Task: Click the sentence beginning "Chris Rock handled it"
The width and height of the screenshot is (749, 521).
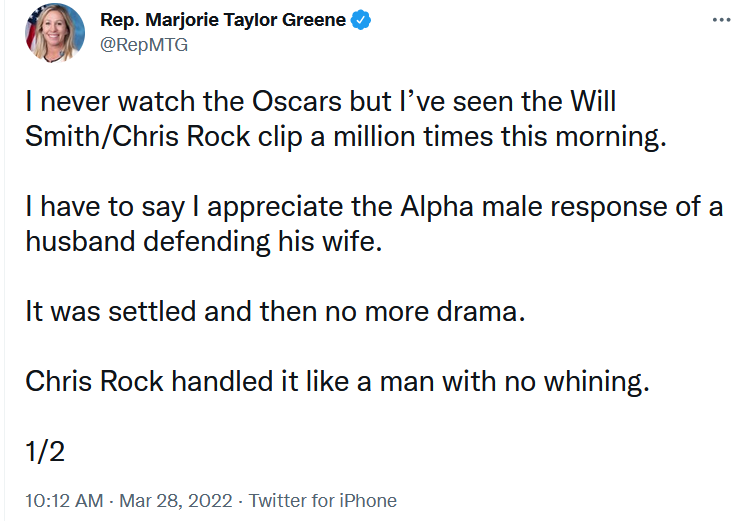Action: [x=337, y=381]
